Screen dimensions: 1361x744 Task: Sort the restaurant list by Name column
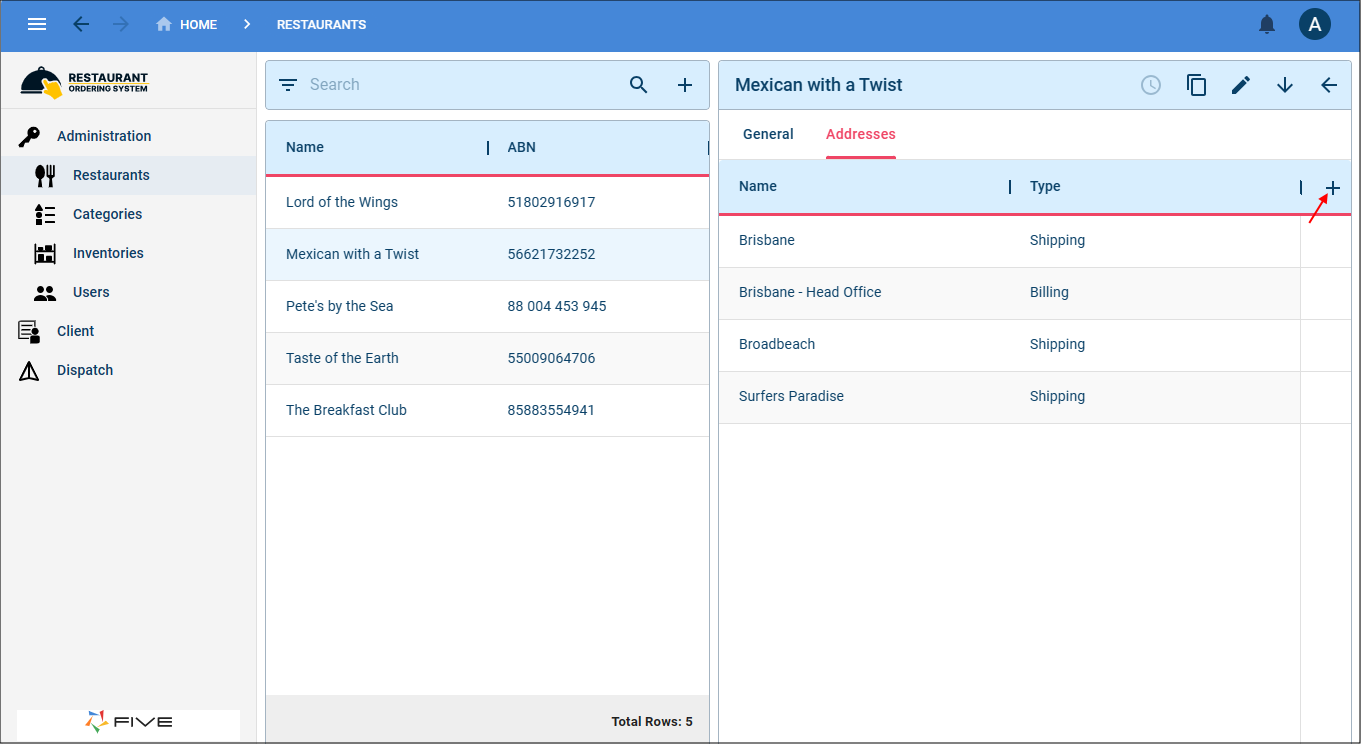(x=305, y=147)
